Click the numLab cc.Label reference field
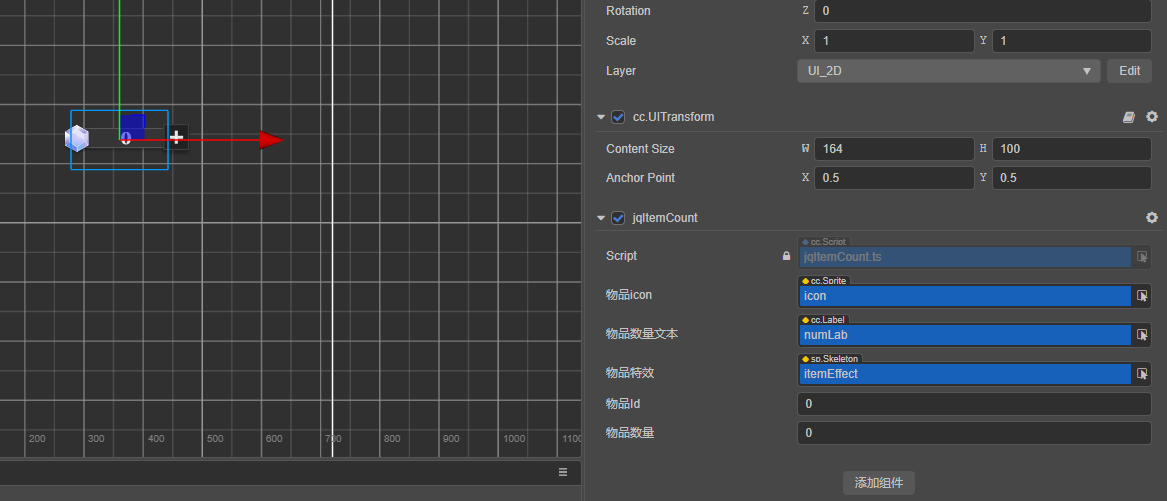This screenshot has height=501, width=1167. point(965,335)
